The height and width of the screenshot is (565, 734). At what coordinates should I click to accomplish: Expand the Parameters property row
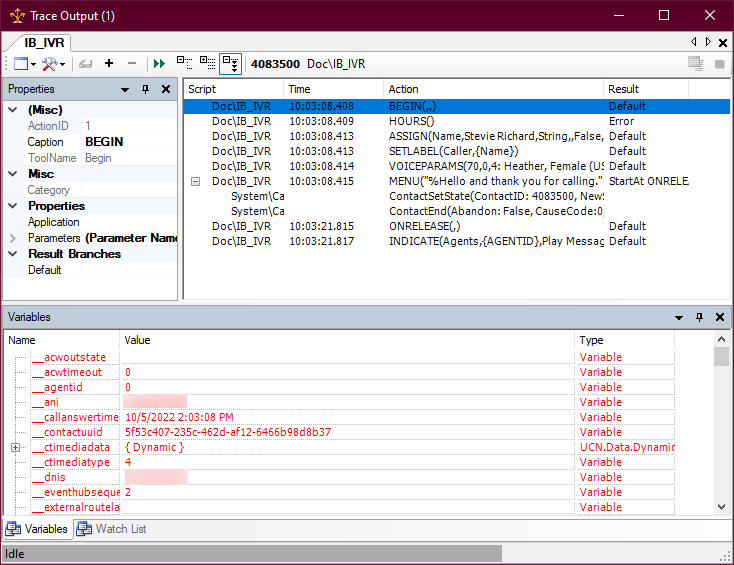13,238
